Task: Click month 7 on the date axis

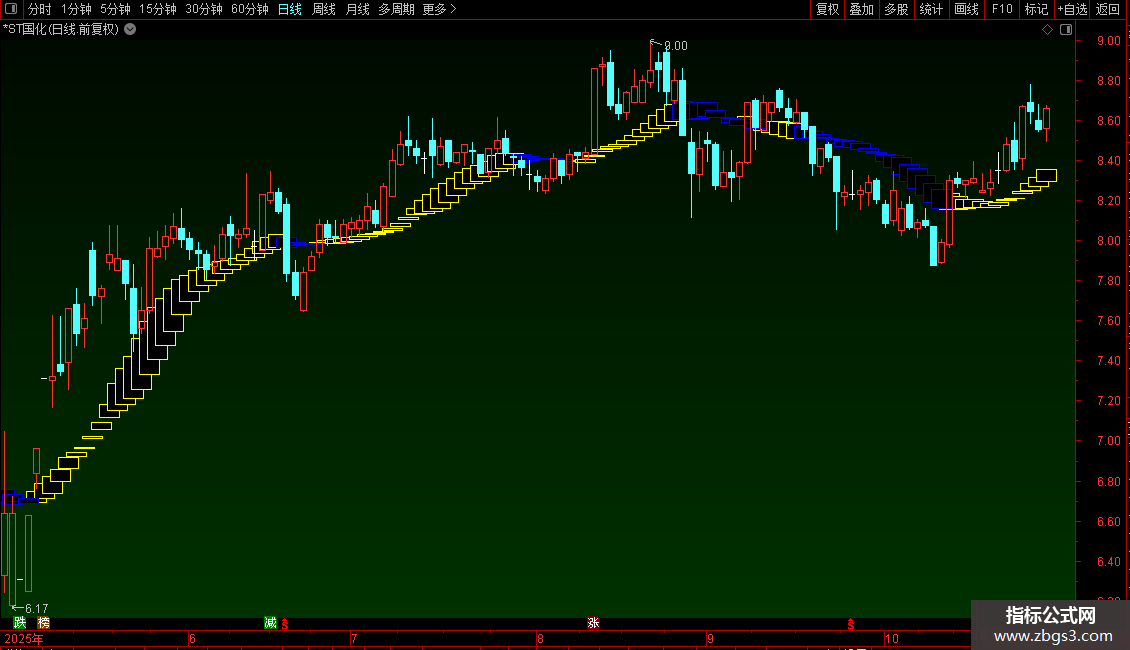Action: pos(354,638)
